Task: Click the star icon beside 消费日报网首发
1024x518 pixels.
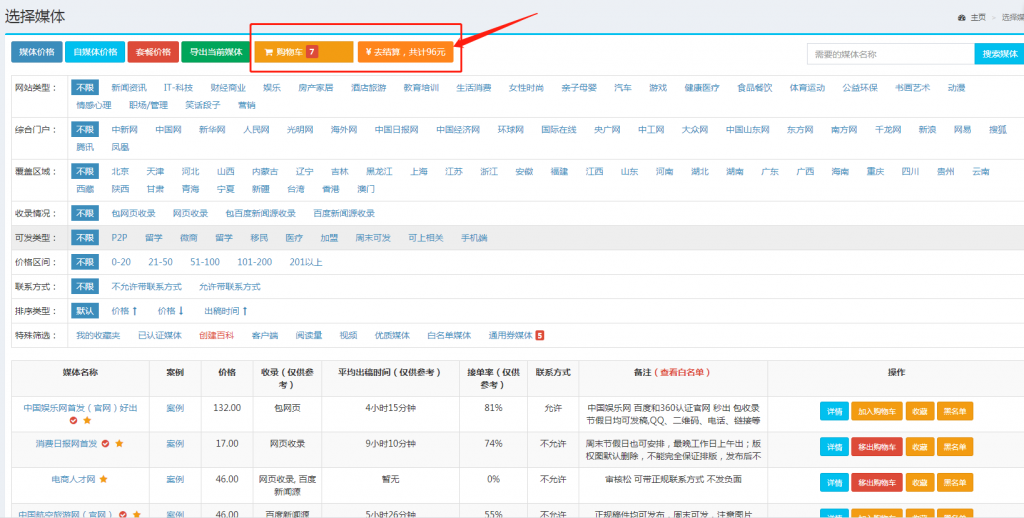Action: point(119,443)
